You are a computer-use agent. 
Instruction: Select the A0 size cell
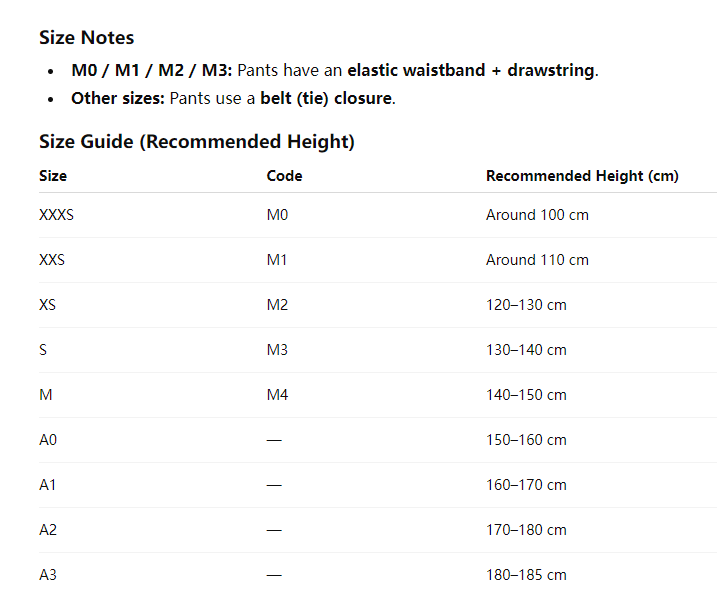48,440
